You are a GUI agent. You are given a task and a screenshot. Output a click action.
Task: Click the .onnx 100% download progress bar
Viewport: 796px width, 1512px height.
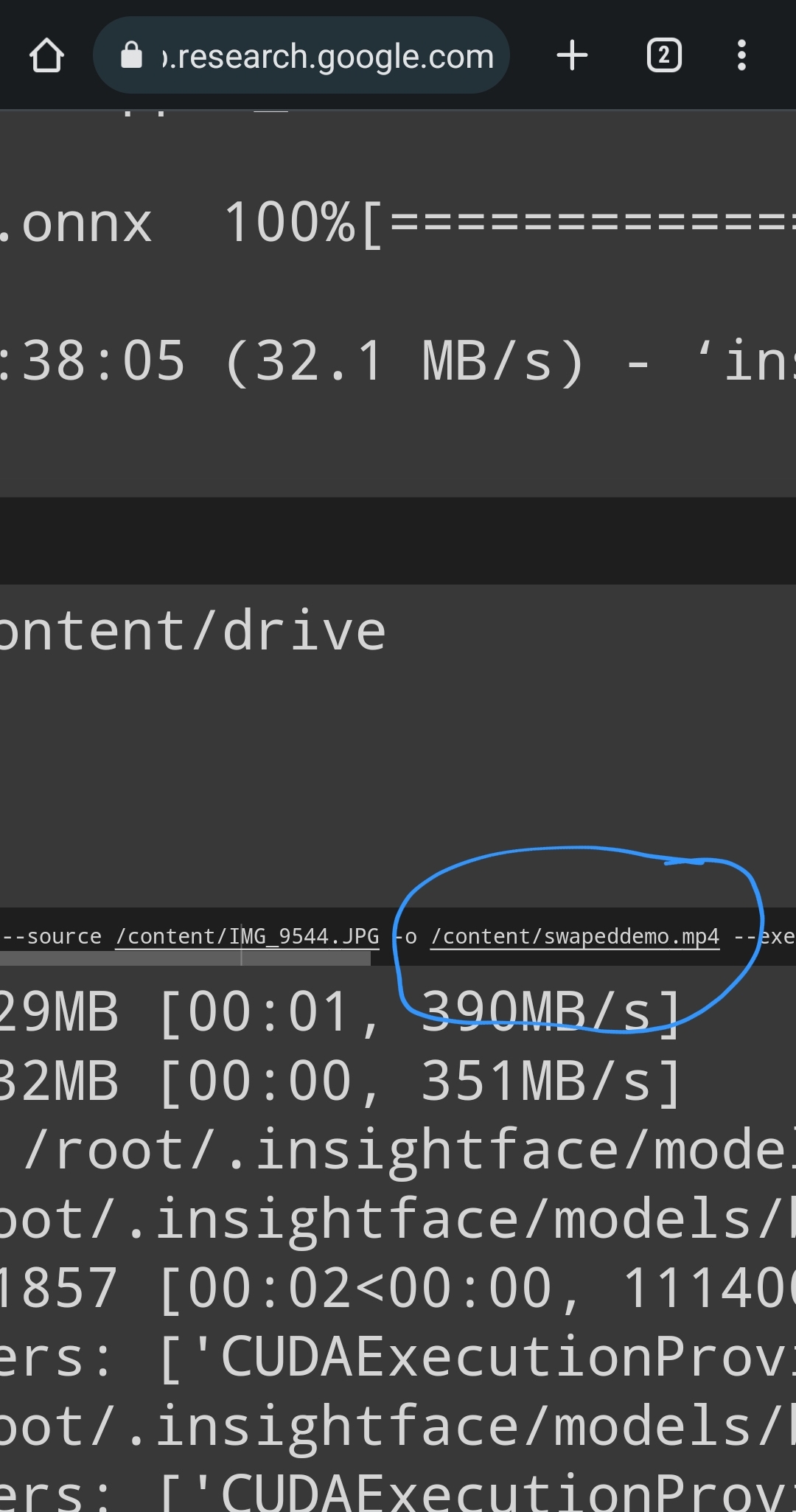[590, 223]
